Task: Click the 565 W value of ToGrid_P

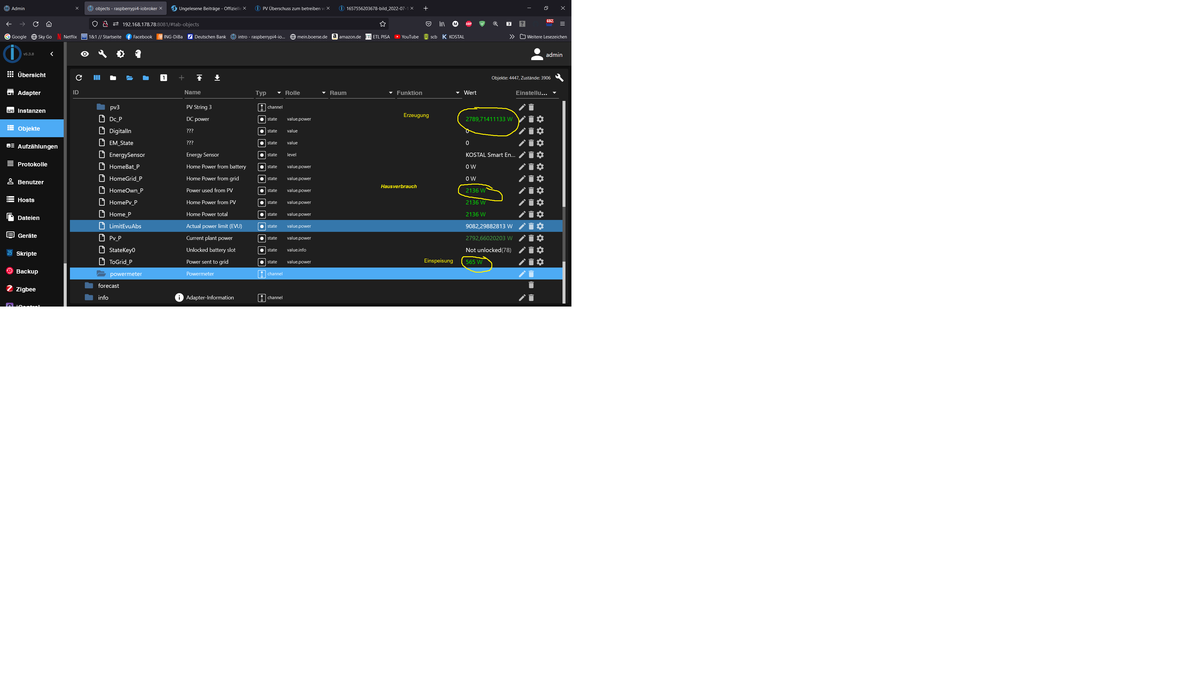Action: click(x=474, y=262)
